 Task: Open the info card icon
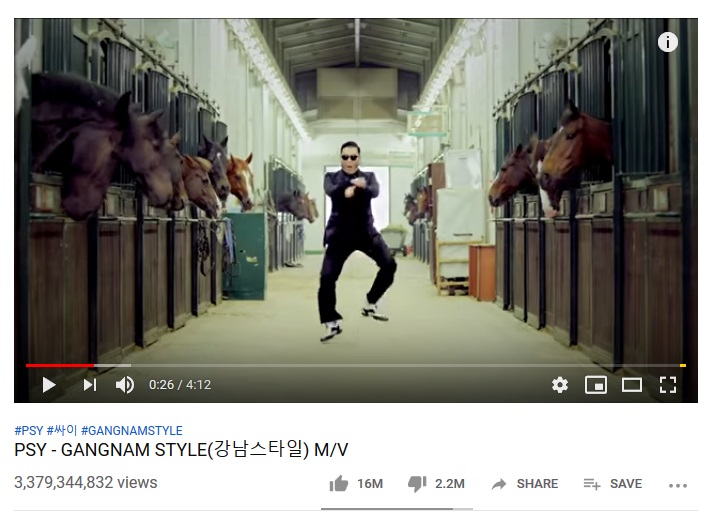[x=667, y=43]
